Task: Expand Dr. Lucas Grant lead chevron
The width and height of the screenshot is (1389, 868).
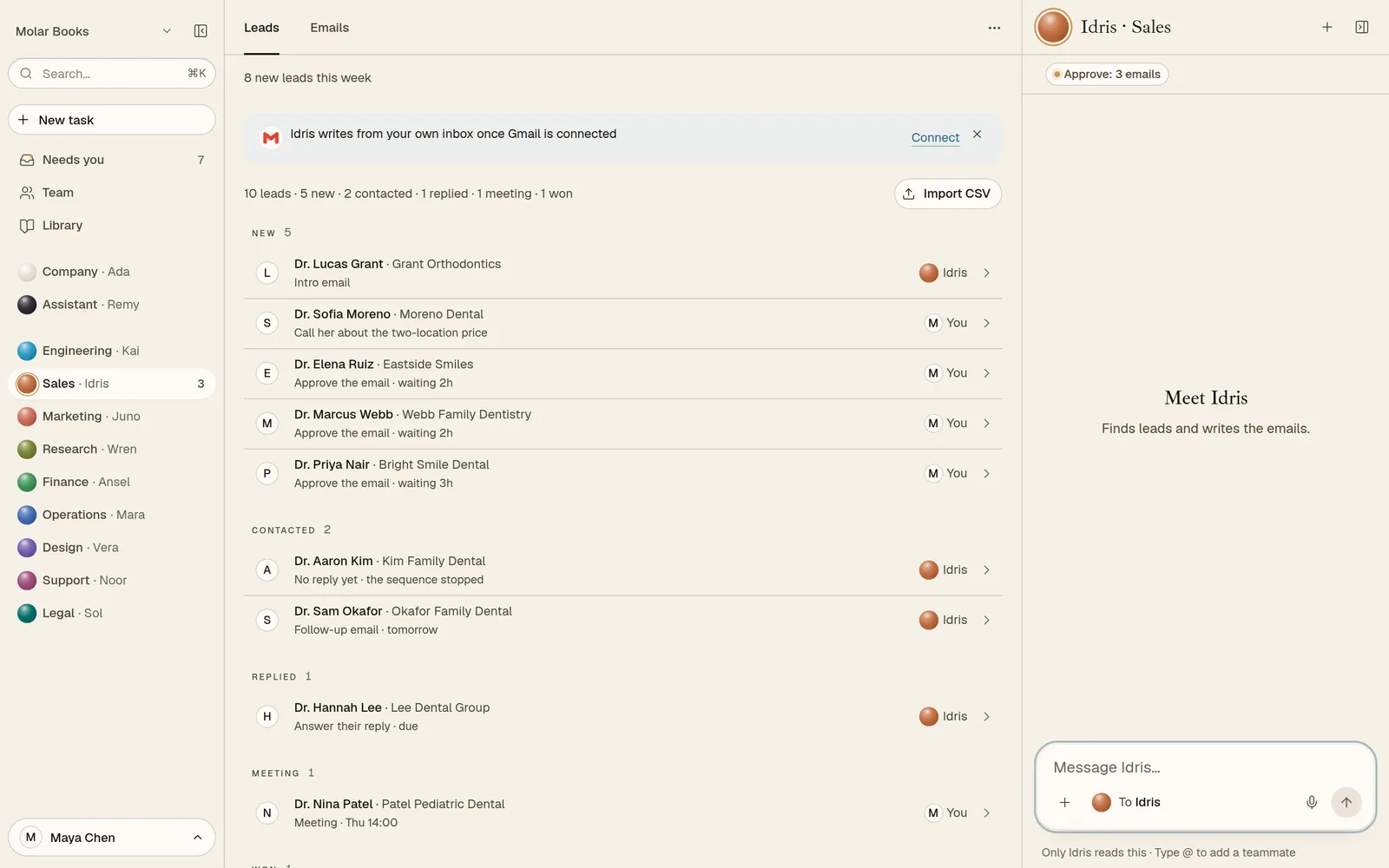Action: pos(986,273)
